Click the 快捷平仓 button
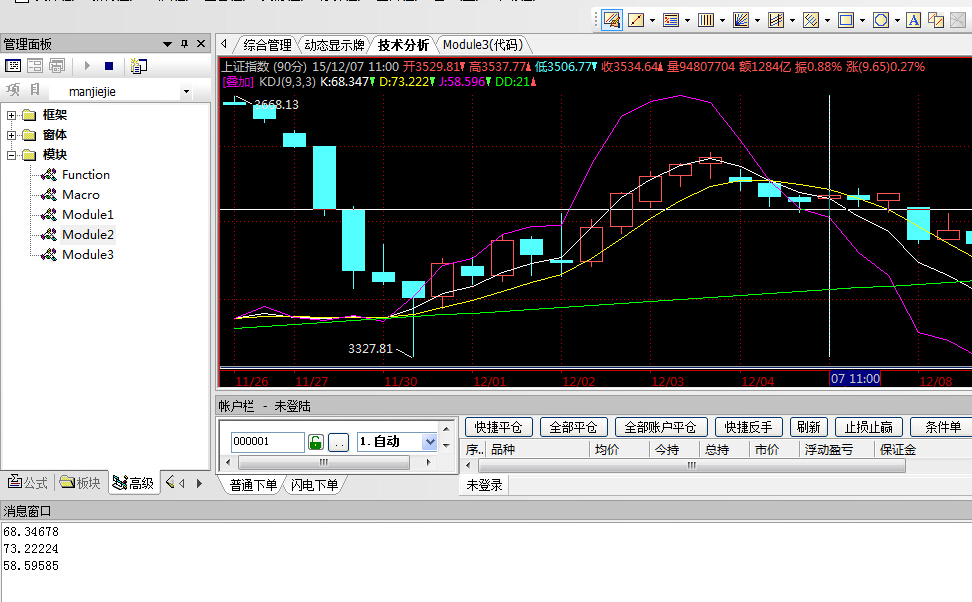972x602 pixels. (498, 427)
